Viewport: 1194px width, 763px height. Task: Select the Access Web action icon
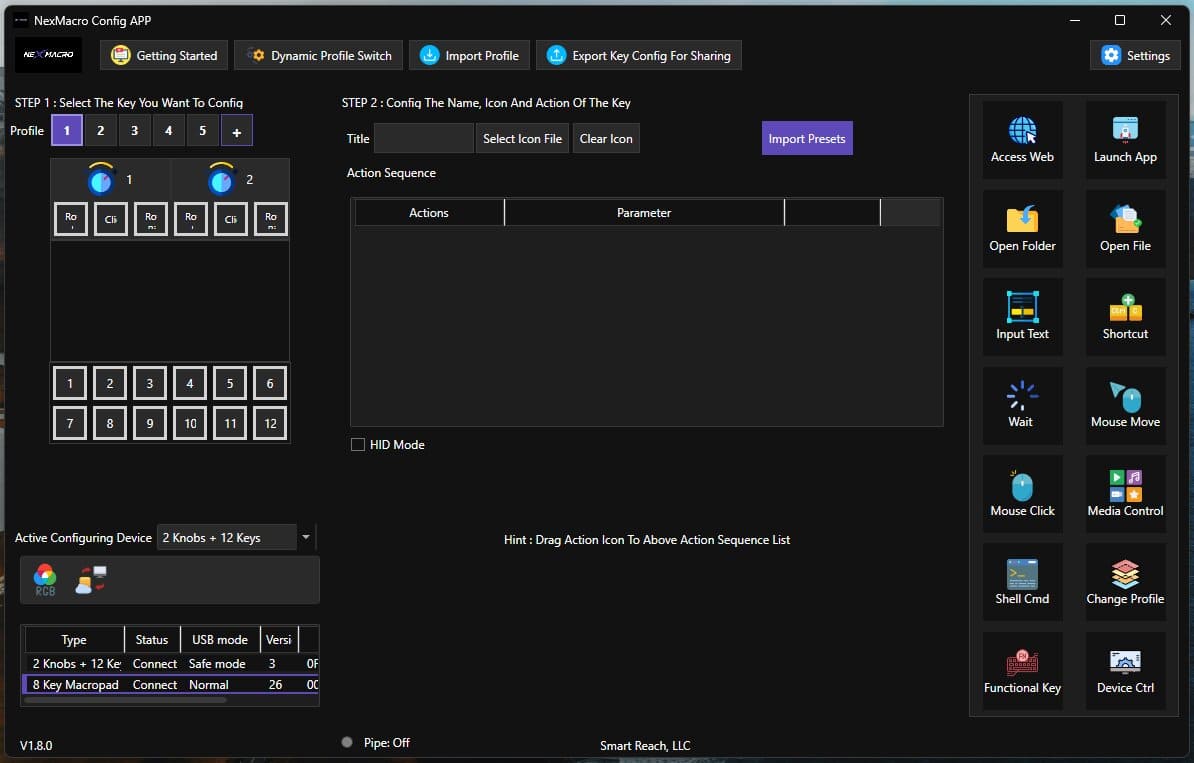(1022, 139)
